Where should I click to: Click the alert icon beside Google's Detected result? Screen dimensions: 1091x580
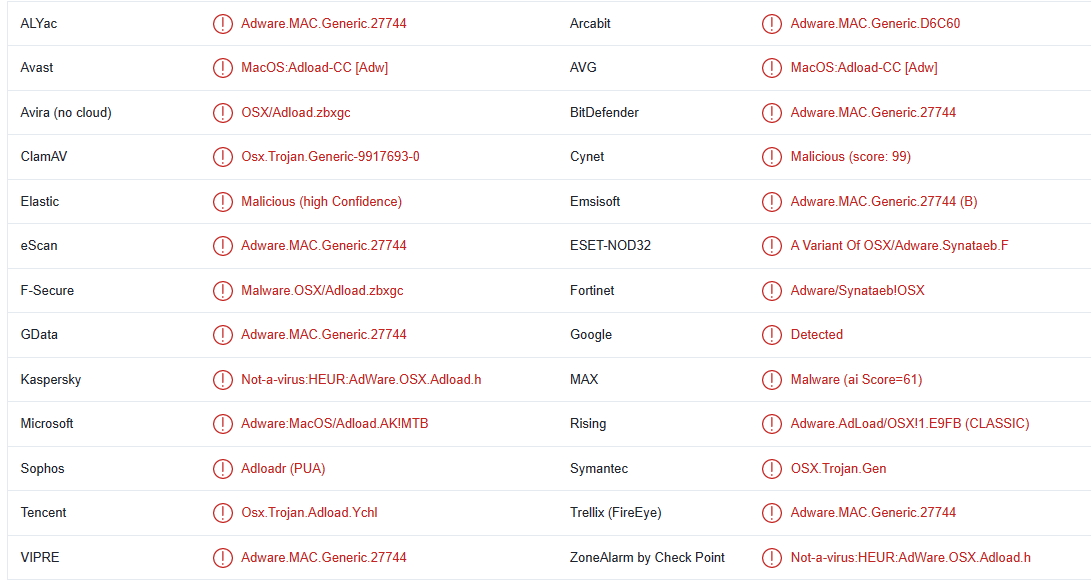pos(772,335)
